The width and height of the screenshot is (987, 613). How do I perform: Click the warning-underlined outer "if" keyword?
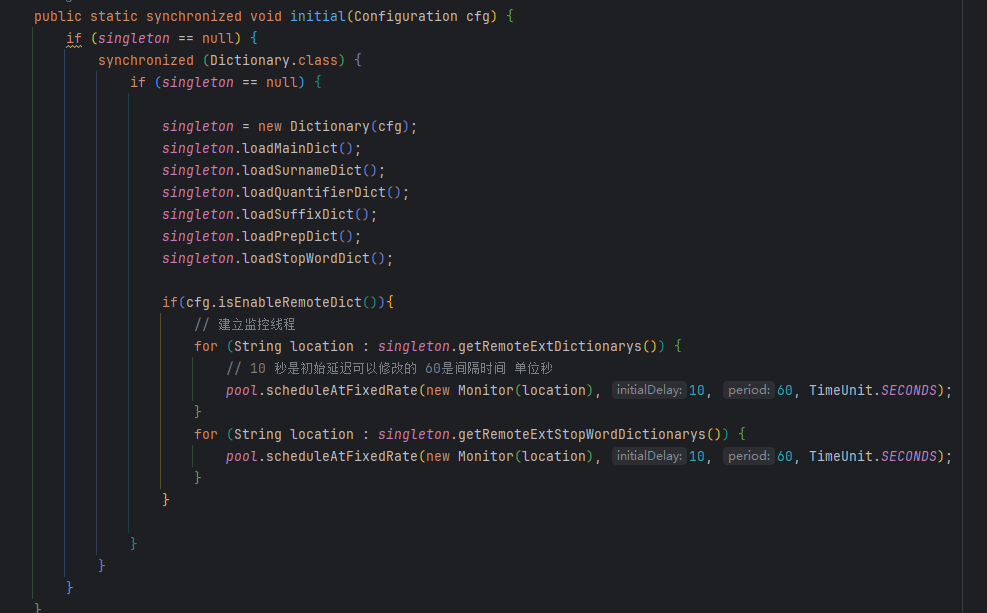coord(73,38)
